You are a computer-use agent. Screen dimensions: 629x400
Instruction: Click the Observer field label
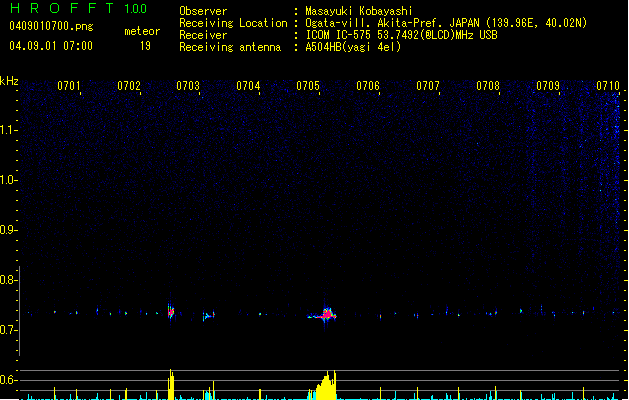(x=203, y=11)
